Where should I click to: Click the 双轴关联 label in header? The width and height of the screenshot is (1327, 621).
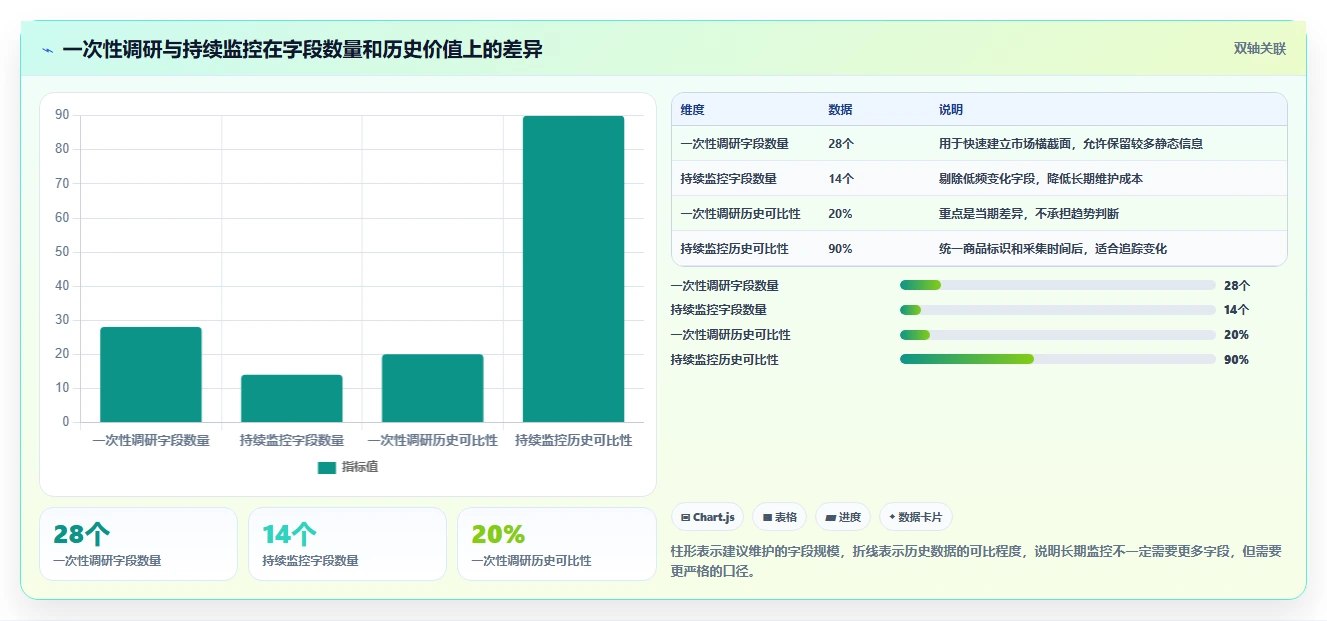[1259, 49]
